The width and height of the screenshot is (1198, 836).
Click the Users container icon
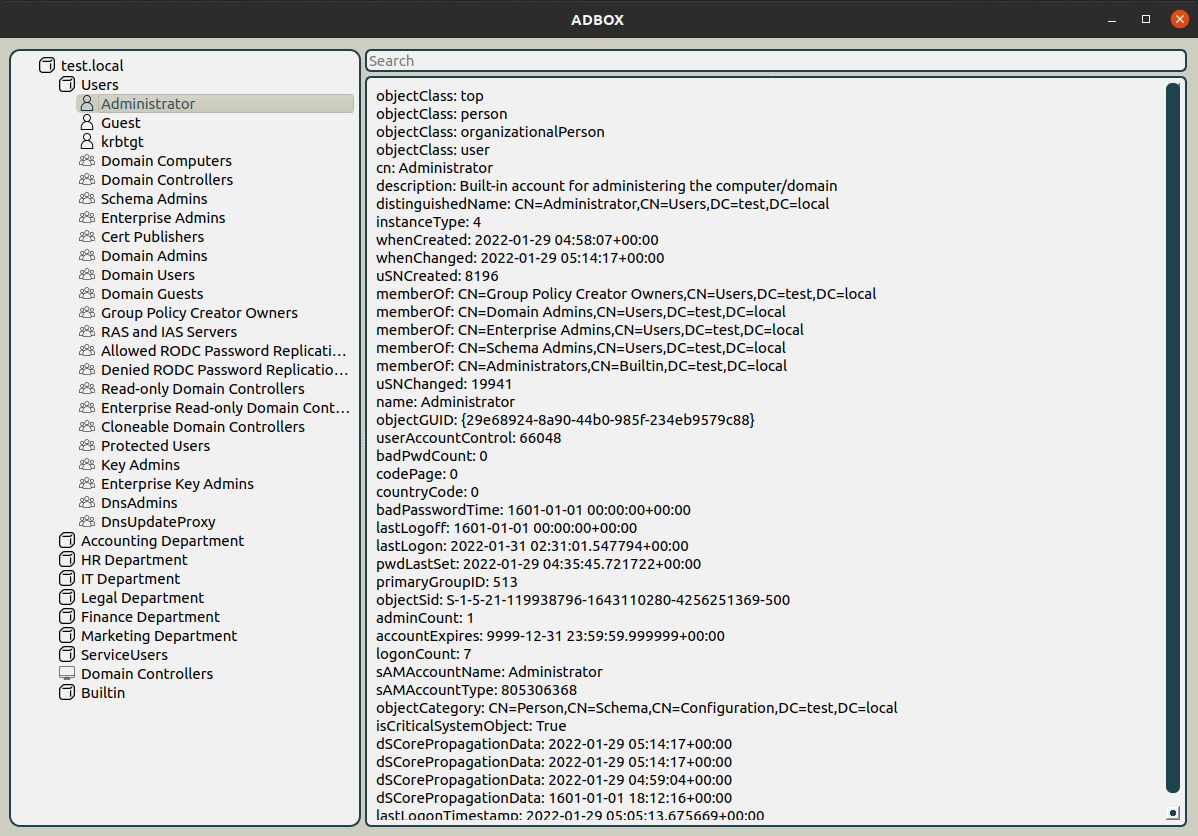[x=67, y=85]
